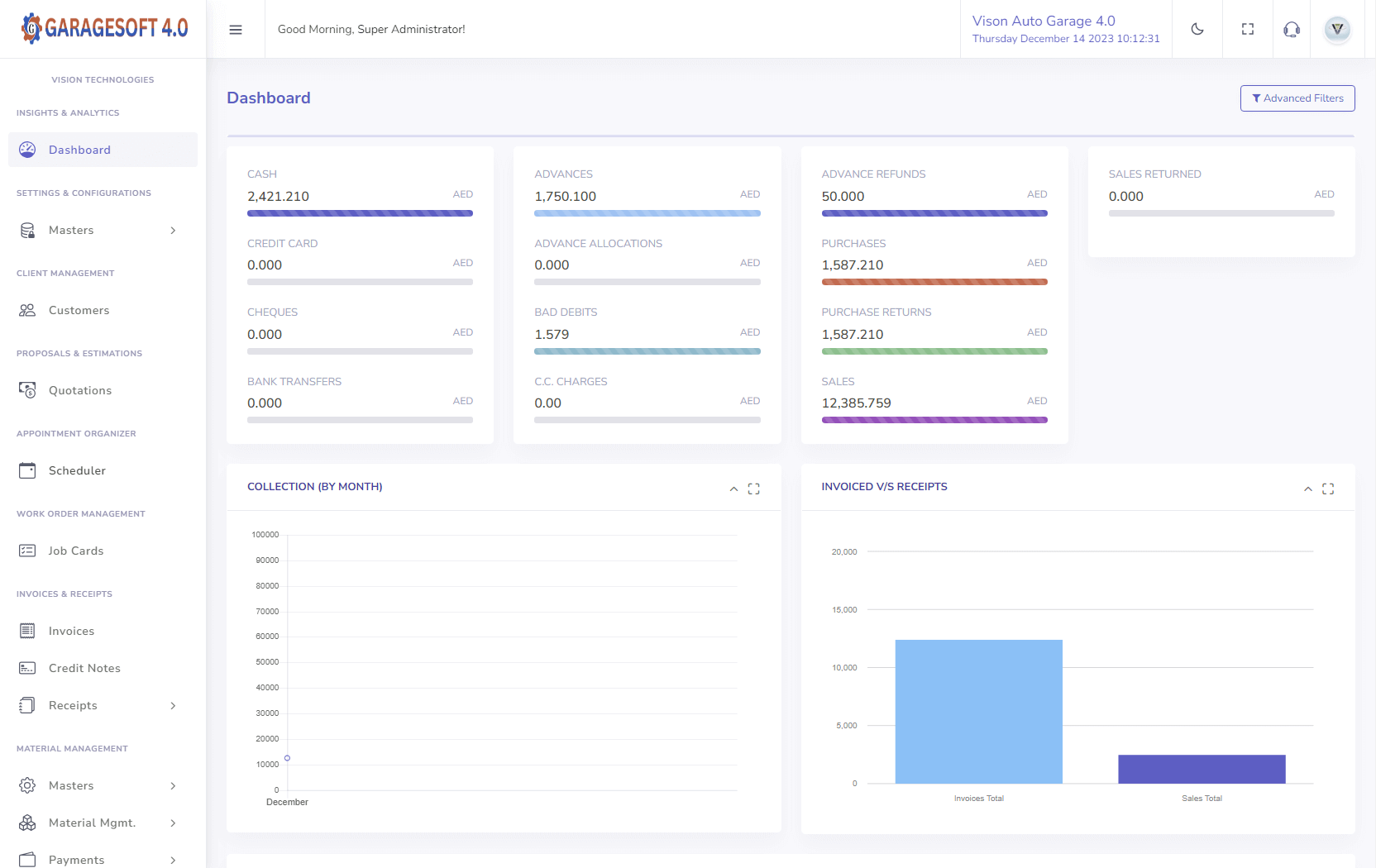The width and height of the screenshot is (1376, 868).
Task: Go to Invoices
Action: [x=71, y=631]
